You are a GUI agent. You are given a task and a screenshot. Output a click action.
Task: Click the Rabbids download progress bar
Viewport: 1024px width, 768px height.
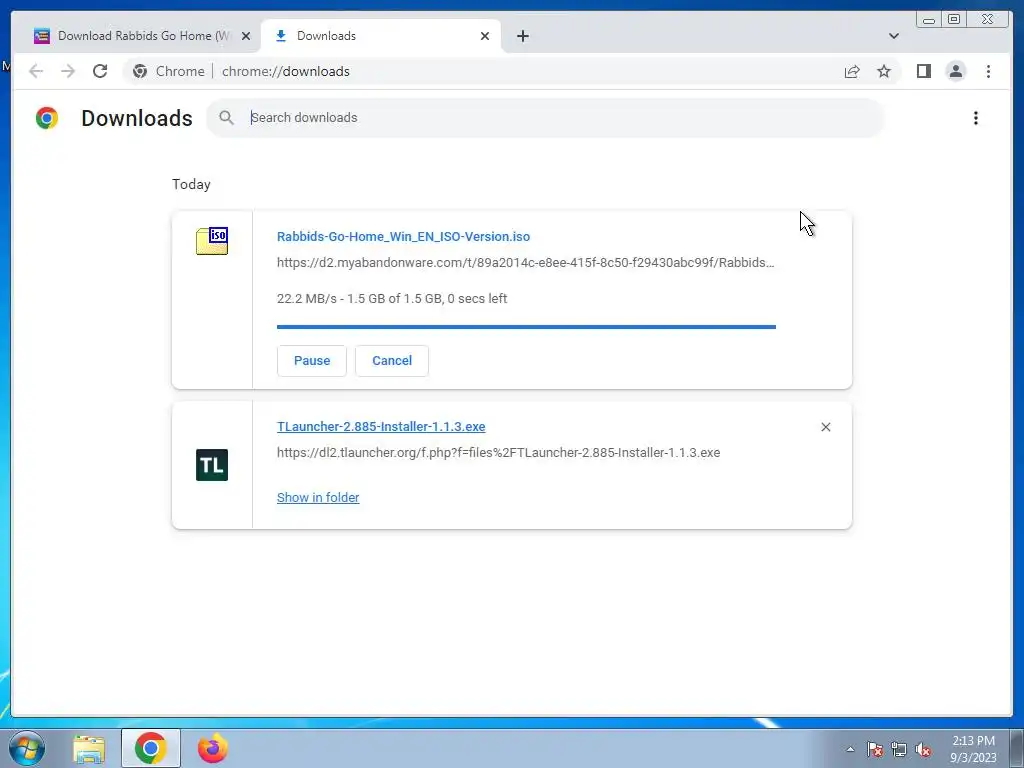[x=526, y=327]
